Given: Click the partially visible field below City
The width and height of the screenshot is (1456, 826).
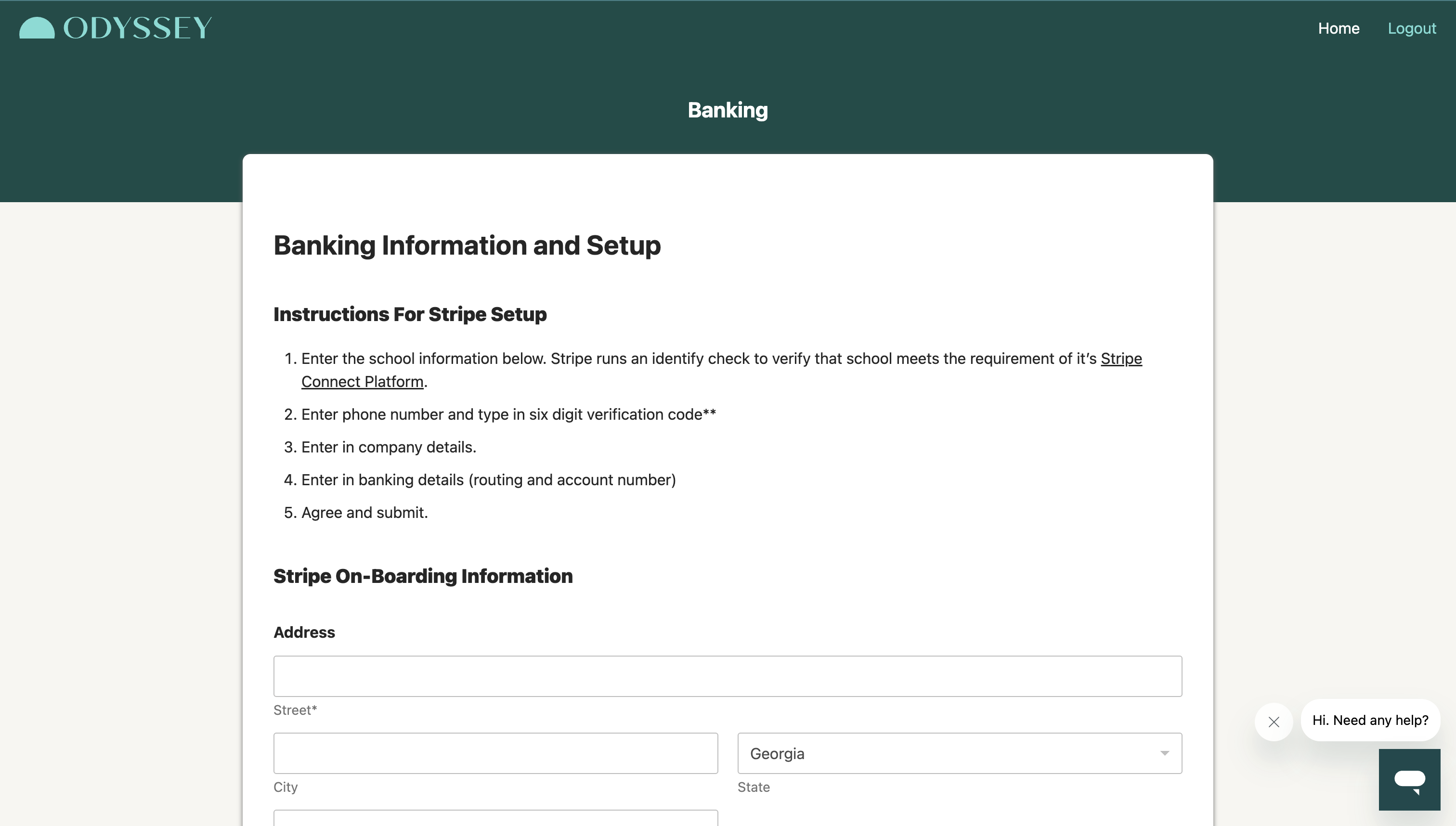Looking at the screenshot, I should (x=495, y=818).
